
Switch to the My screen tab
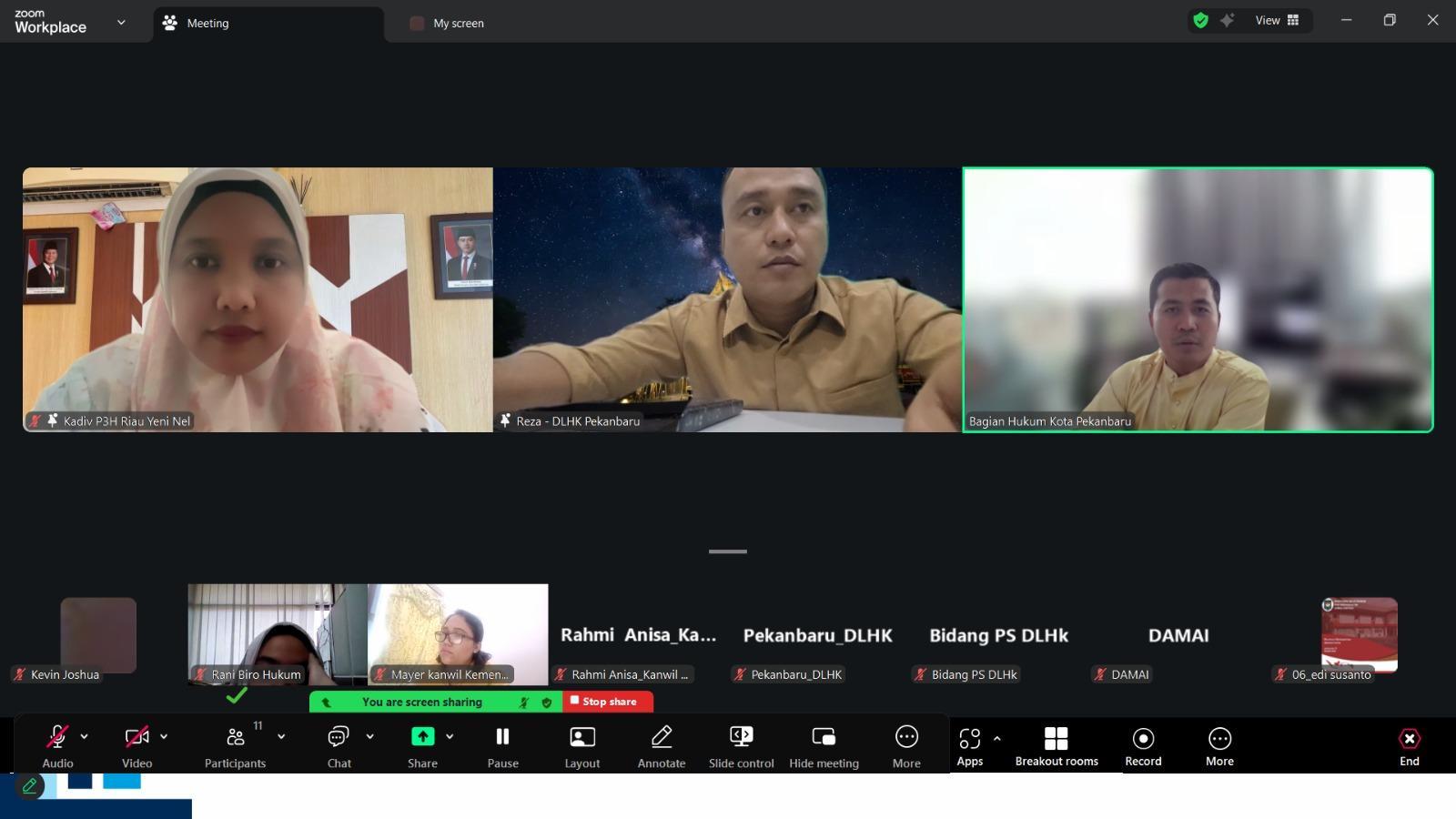(x=458, y=24)
